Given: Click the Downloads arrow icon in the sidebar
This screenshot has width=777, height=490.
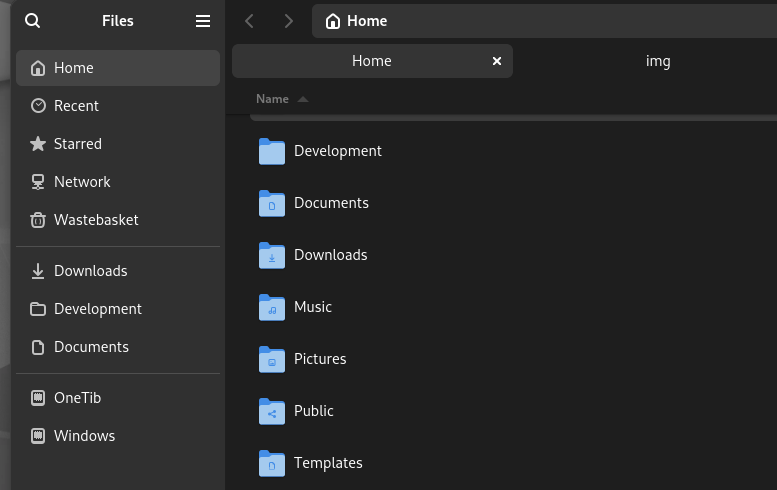Looking at the screenshot, I should coord(38,271).
